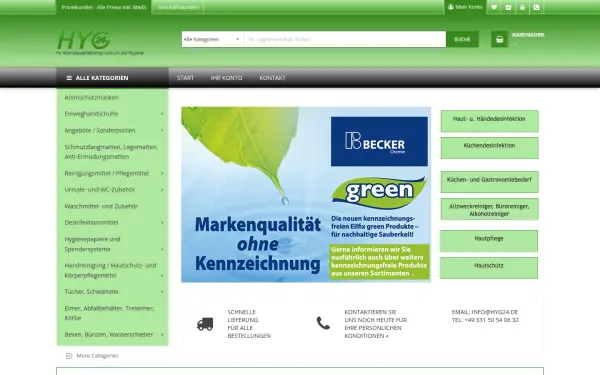This screenshot has height=375, width=600.
Task: Open the Desinfektionsmittel category
Action: pyautogui.click(x=91, y=222)
